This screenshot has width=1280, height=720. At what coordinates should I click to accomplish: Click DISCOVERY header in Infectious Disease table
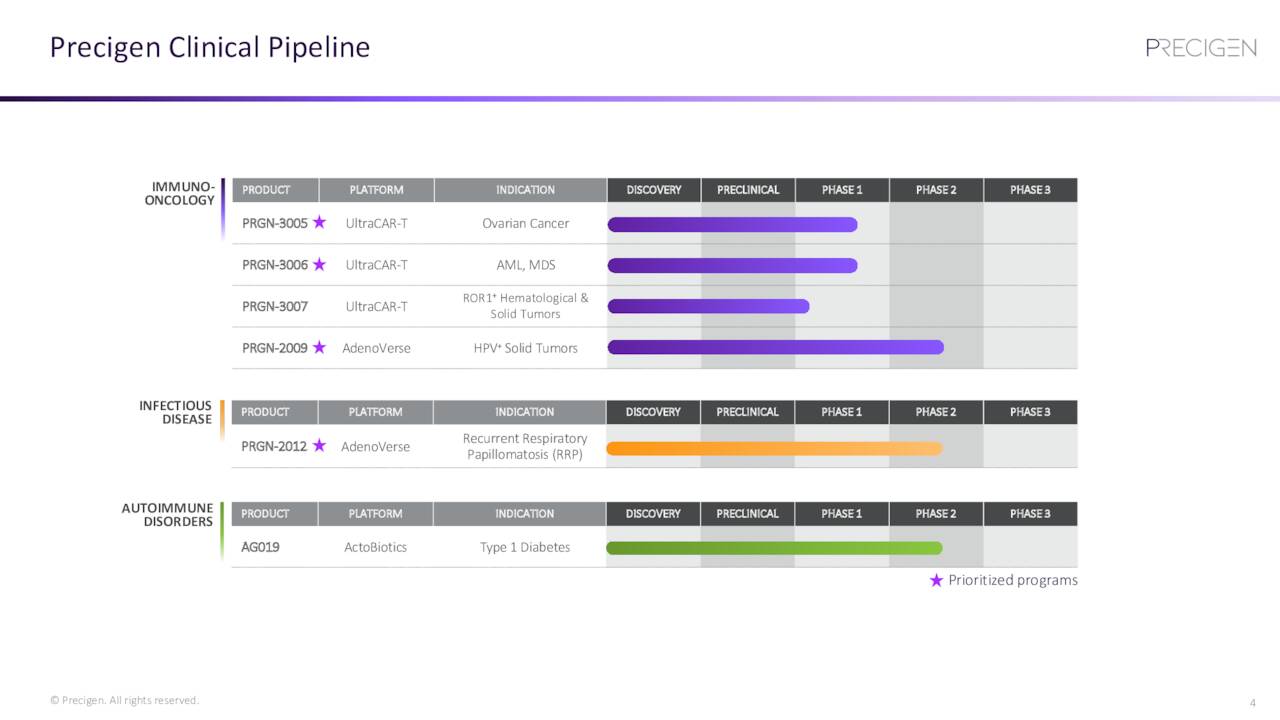click(653, 412)
